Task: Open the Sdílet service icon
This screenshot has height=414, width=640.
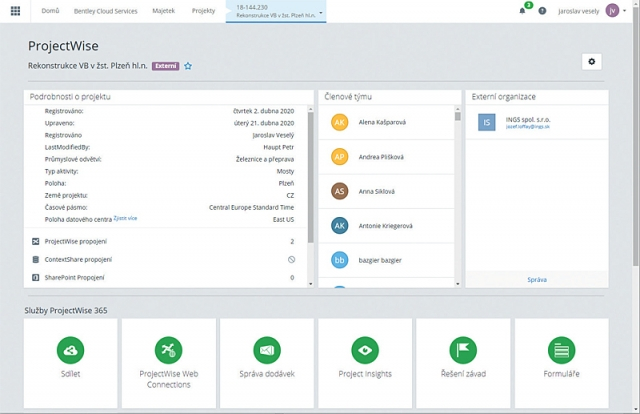Action: coord(70,350)
